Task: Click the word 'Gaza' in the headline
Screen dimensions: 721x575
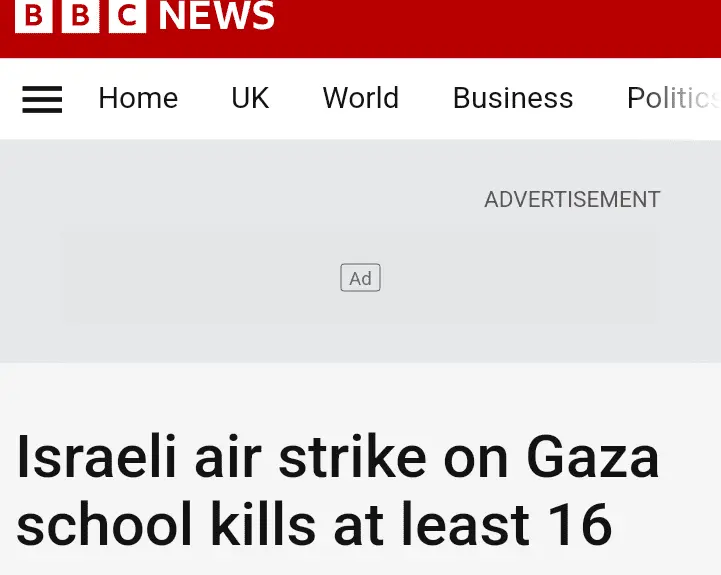Action: pos(592,458)
